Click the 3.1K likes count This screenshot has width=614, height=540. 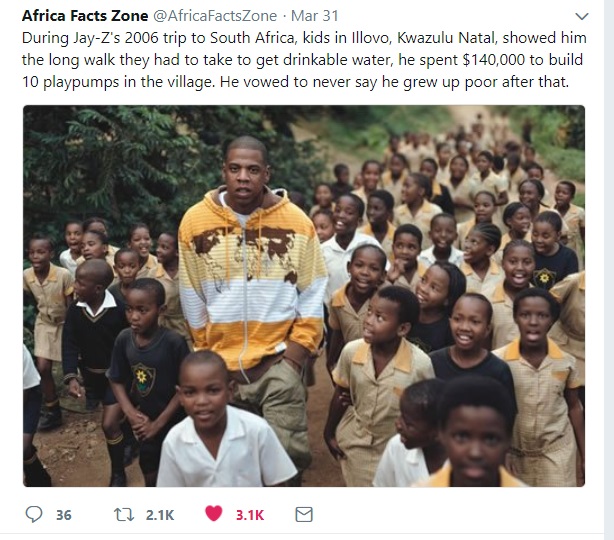(250, 515)
